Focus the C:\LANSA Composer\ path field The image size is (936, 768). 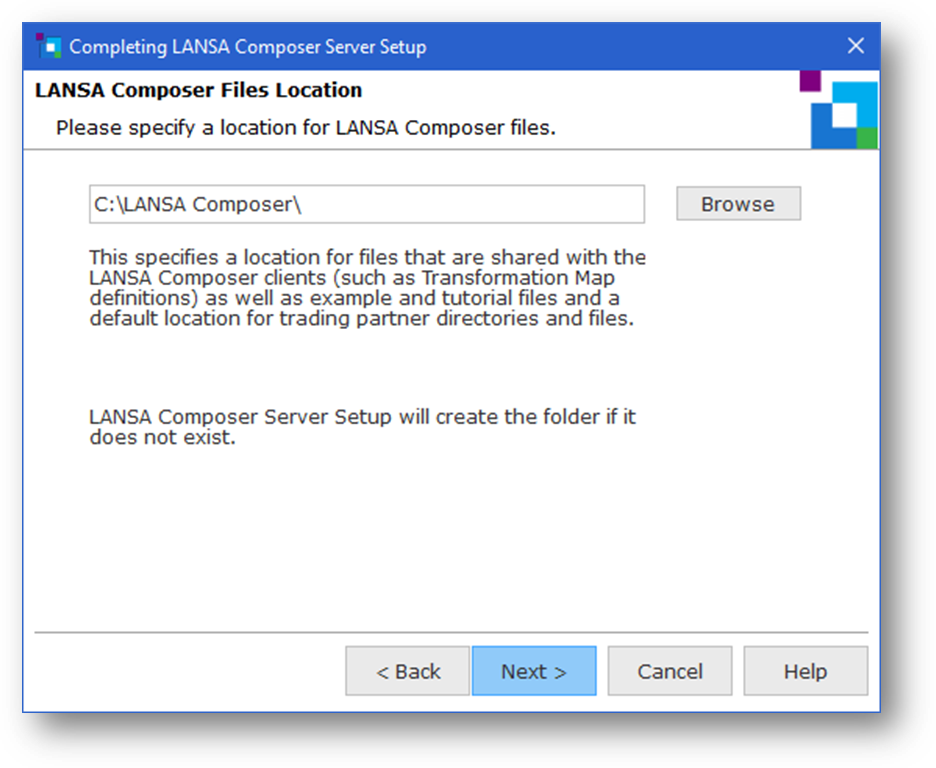point(366,204)
